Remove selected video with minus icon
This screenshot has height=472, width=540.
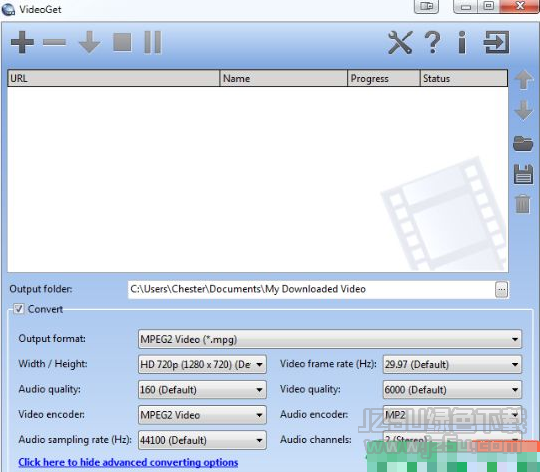[54, 42]
